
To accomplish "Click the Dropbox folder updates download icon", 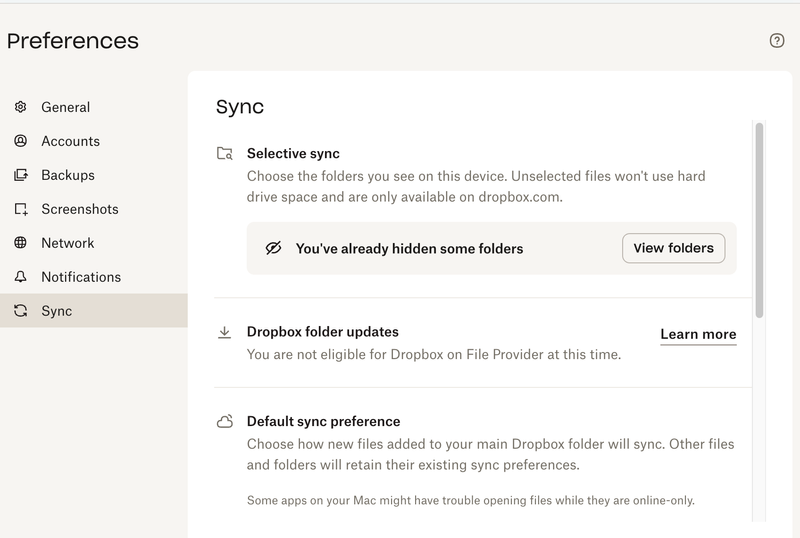I will click(x=225, y=332).
